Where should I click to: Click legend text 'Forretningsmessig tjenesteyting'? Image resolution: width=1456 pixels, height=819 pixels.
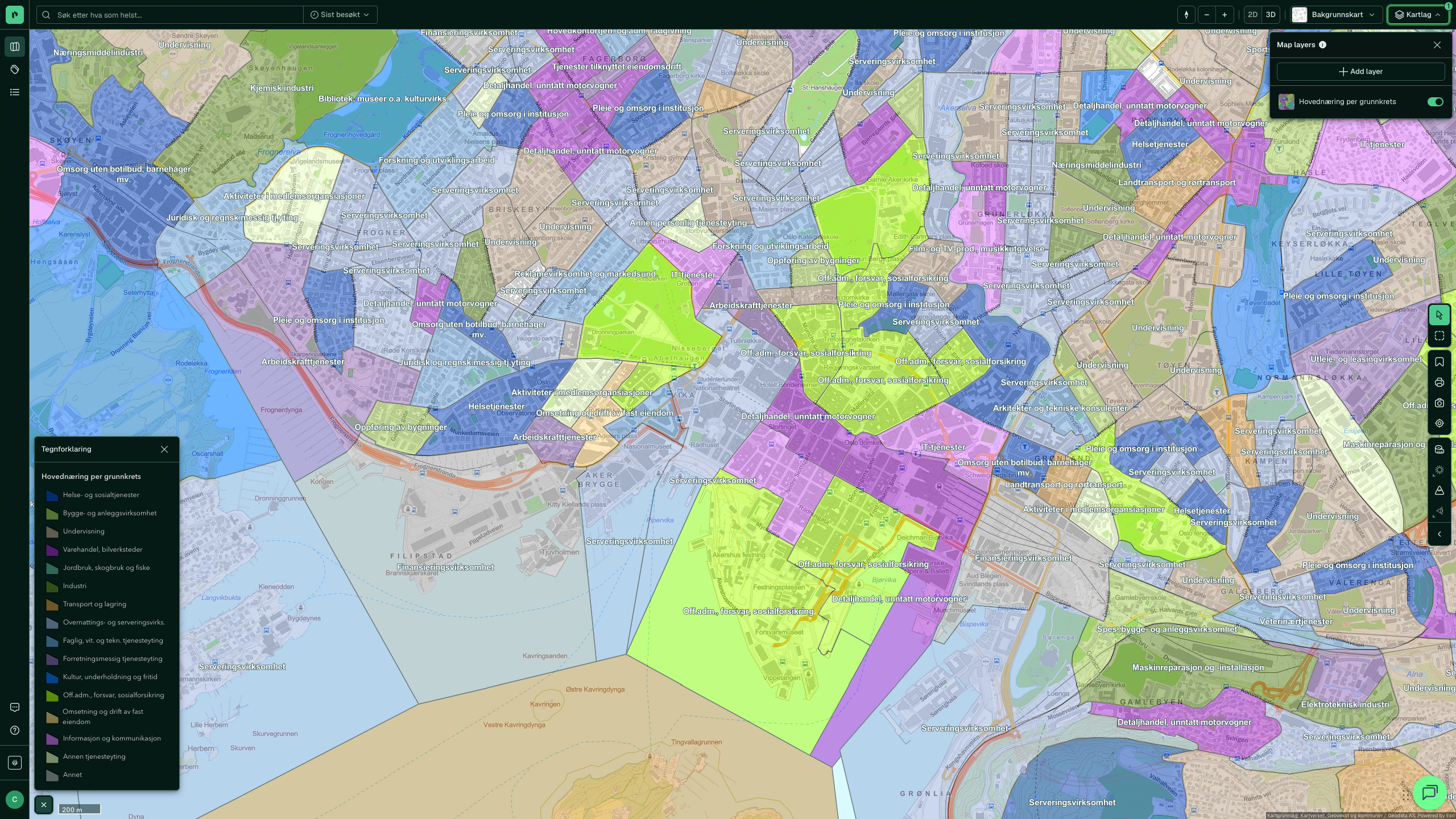coord(113,659)
